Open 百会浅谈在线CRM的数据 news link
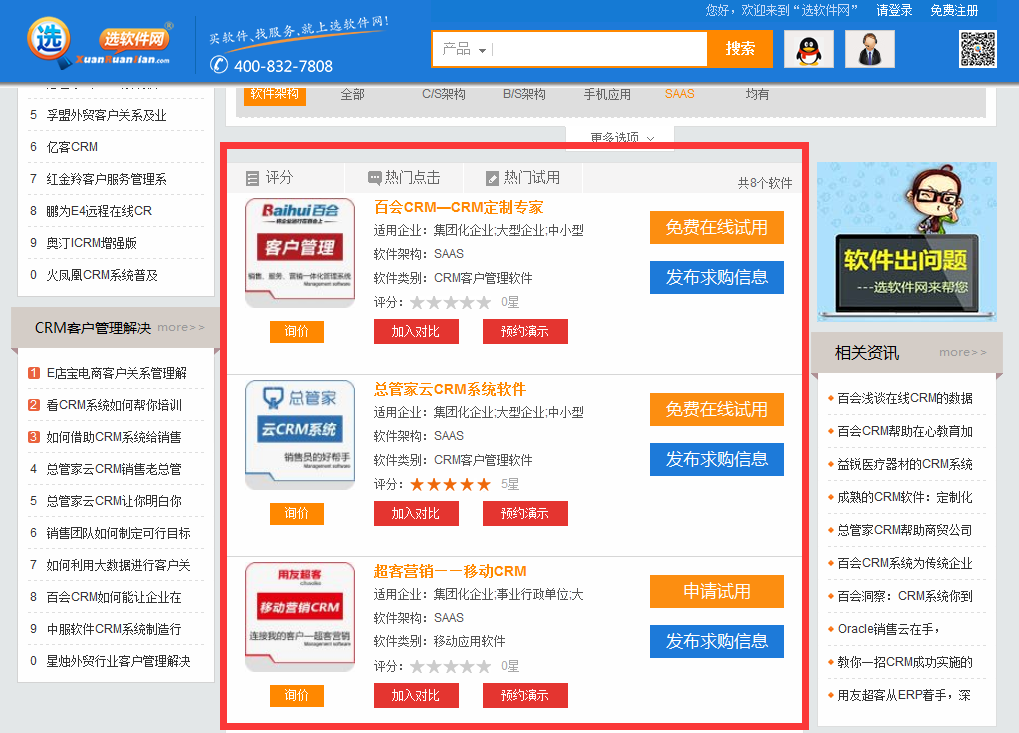Viewport: 1019px width, 733px height. click(905, 398)
